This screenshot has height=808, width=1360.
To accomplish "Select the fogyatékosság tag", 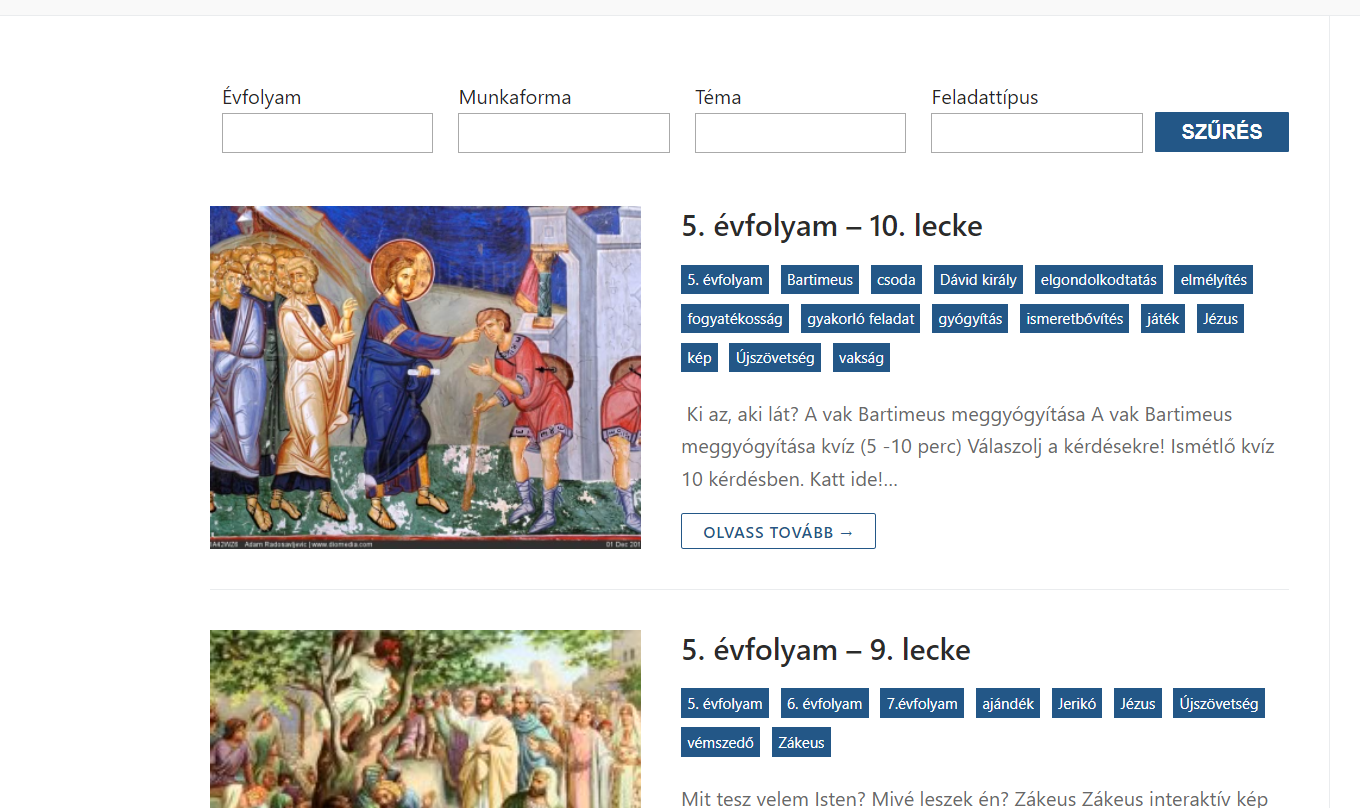I will tap(735, 319).
